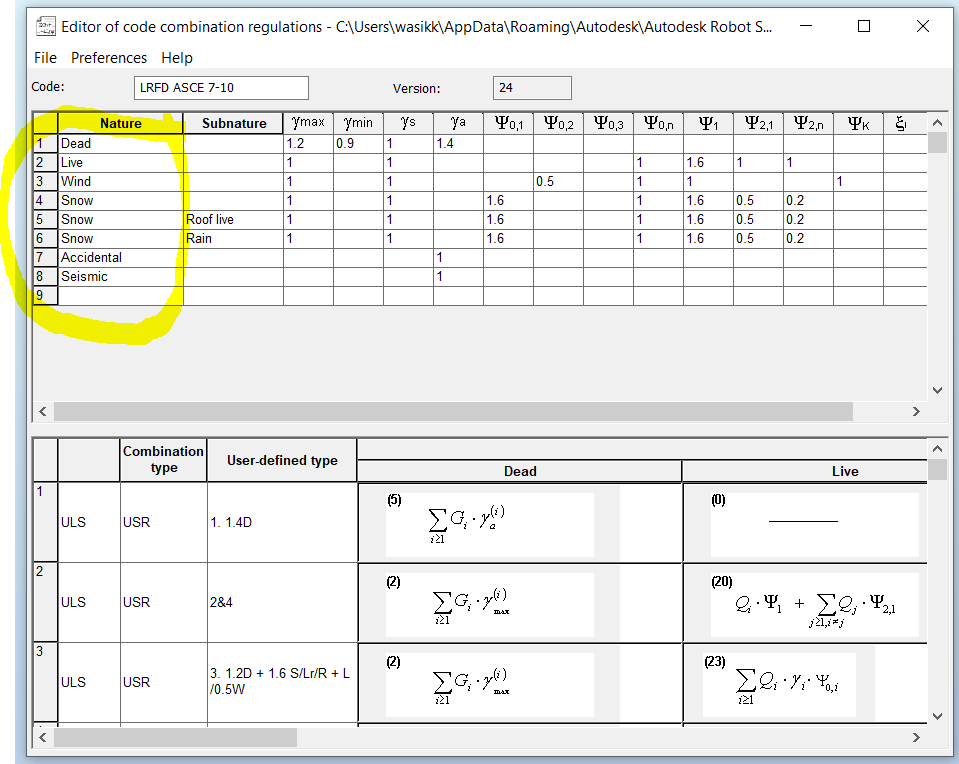Click the Nature column header
This screenshot has height=764, width=959.
point(120,122)
